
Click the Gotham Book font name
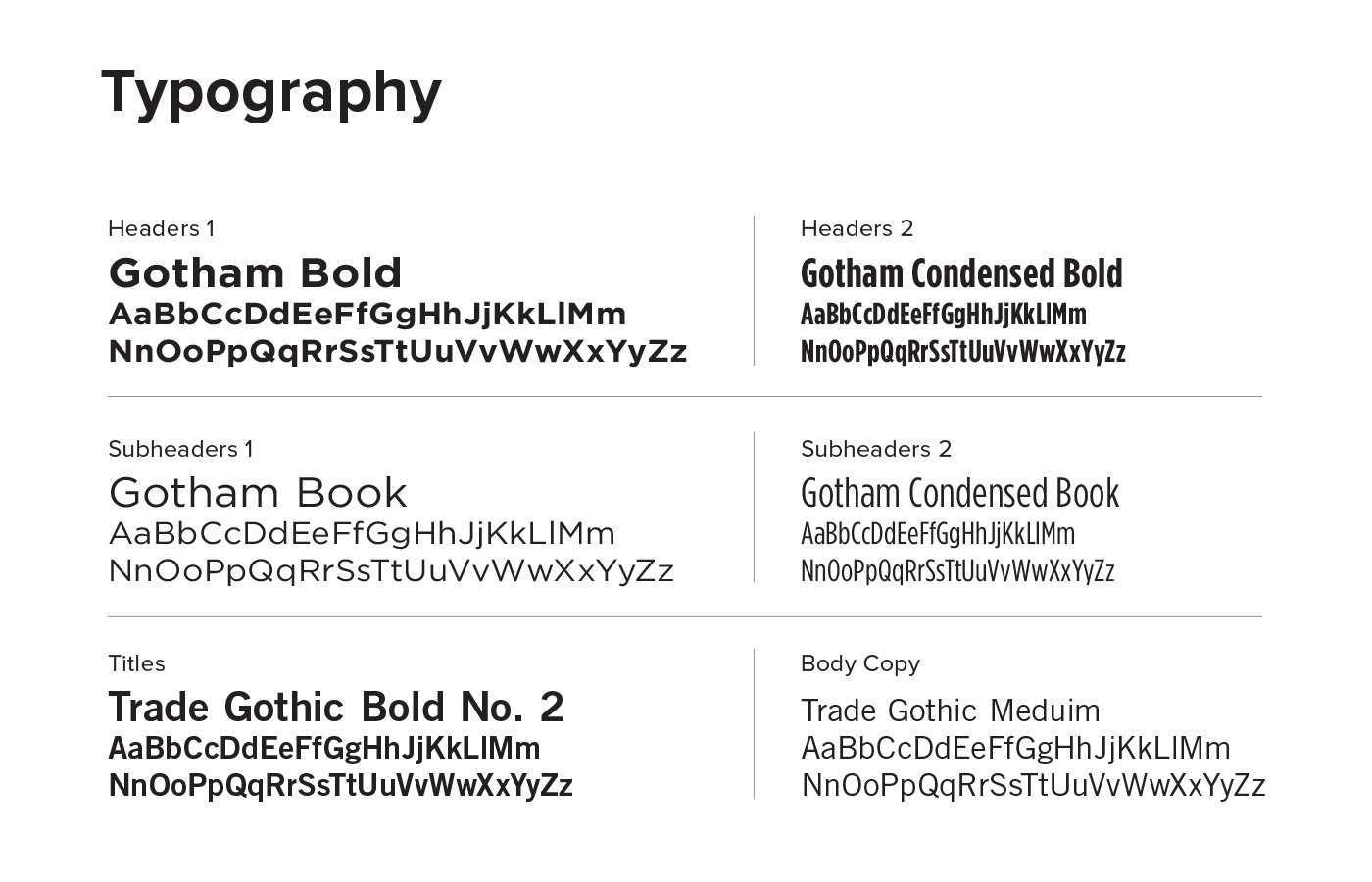tap(258, 493)
